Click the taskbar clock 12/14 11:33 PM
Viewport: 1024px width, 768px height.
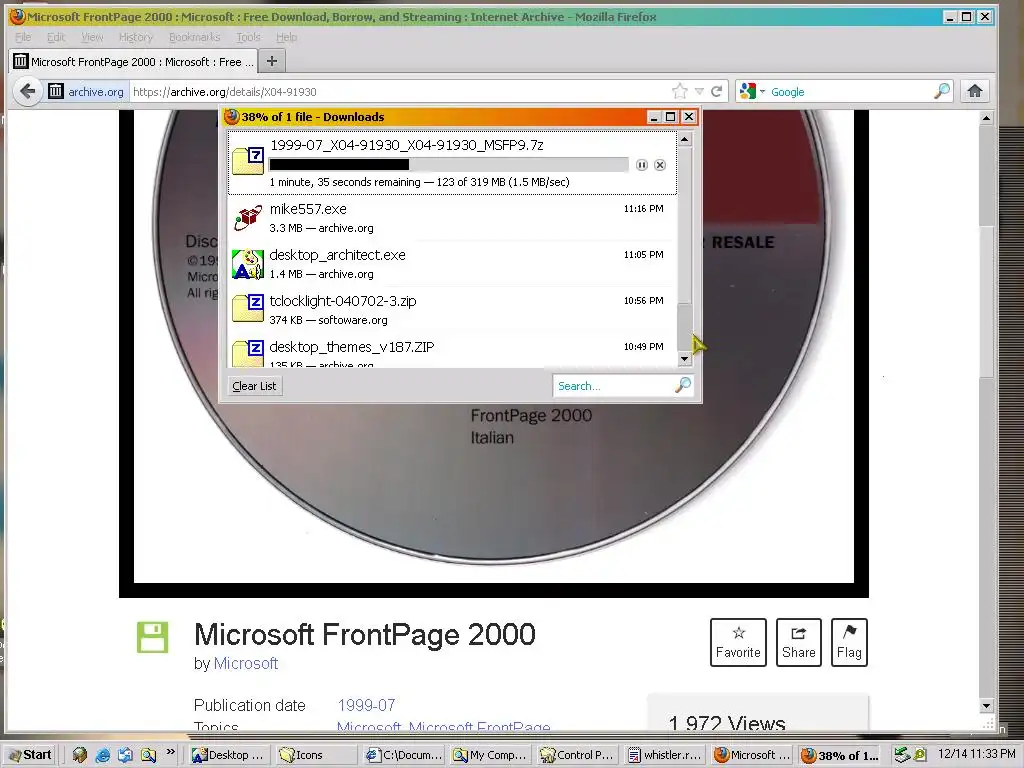(x=977, y=754)
